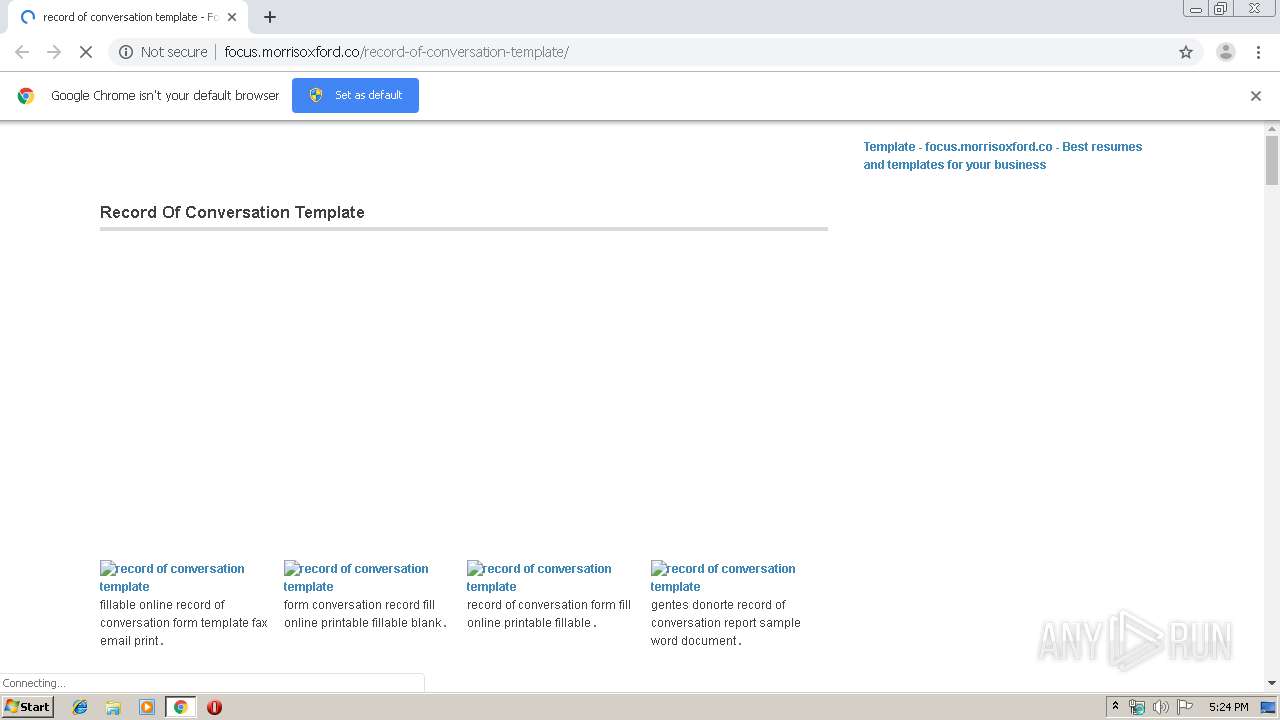
Task: Open the Chrome three-dot menu
Action: pos(1258,52)
